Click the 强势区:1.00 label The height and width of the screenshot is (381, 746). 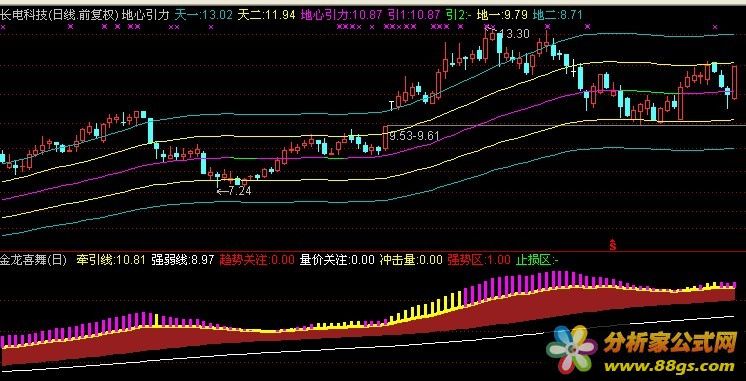coord(479,260)
